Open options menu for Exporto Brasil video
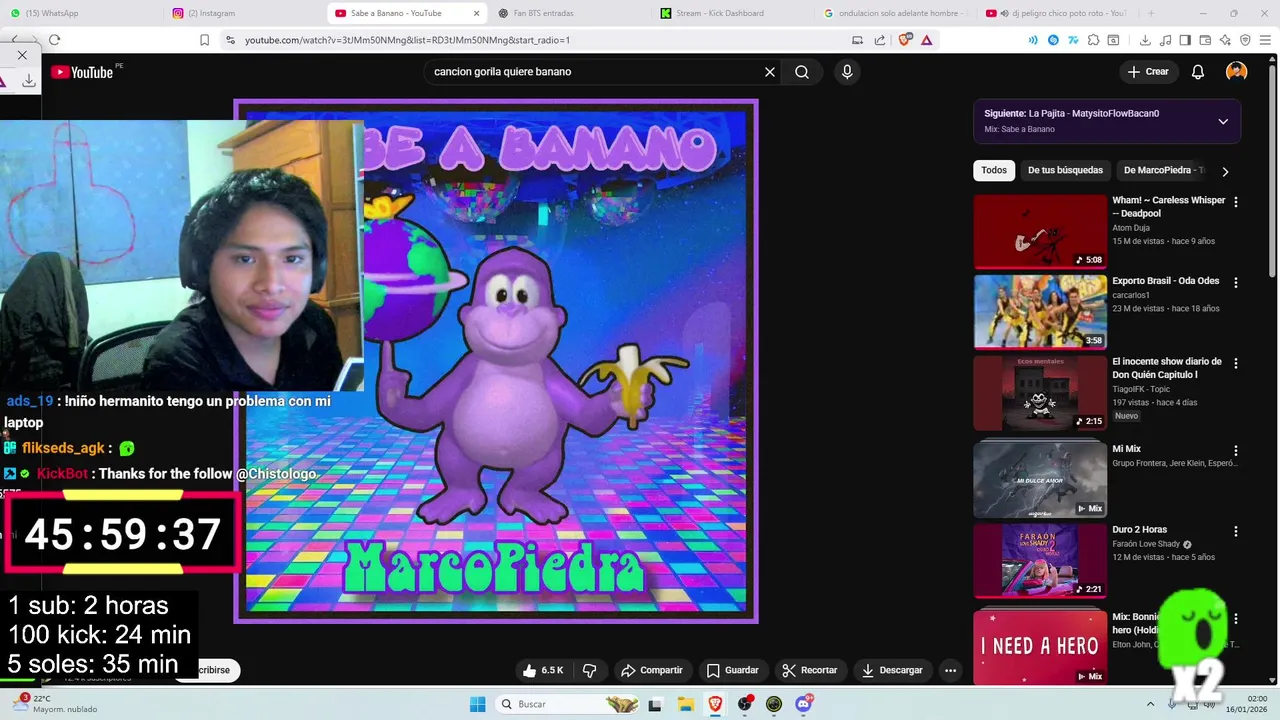1280x720 pixels. pos(1236,283)
